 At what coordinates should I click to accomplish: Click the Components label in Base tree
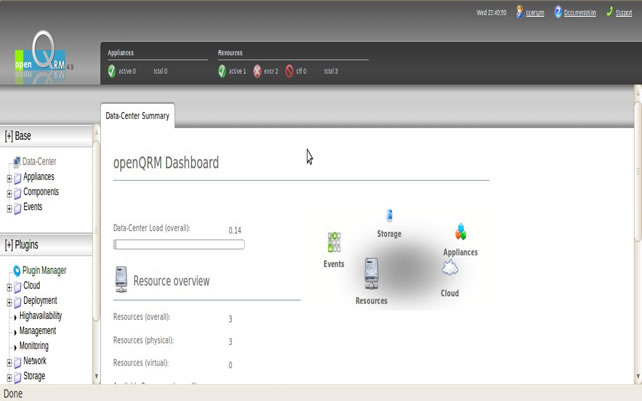click(x=41, y=192)
